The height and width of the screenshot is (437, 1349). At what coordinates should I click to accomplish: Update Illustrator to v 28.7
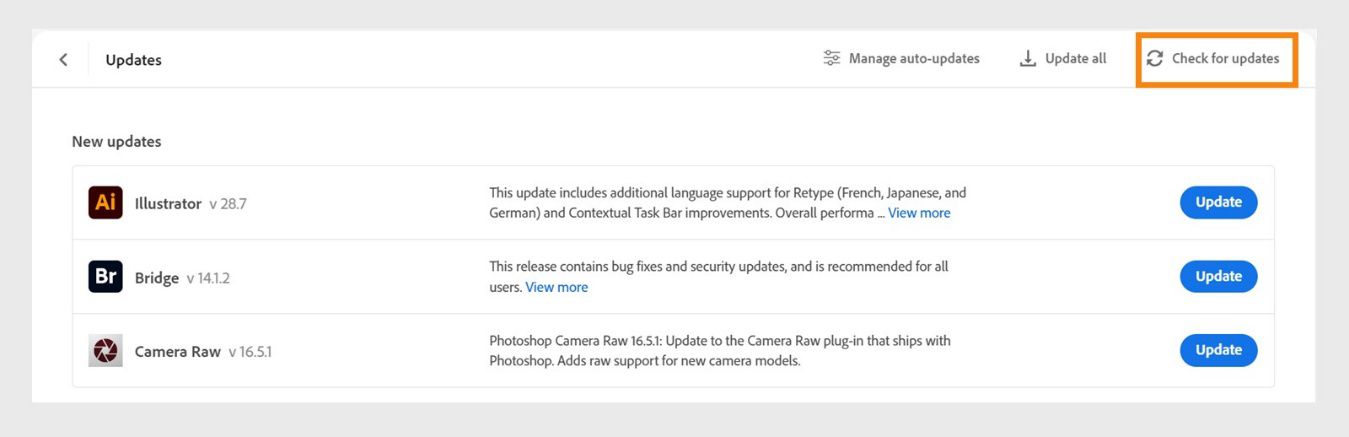pos(1218,202)
